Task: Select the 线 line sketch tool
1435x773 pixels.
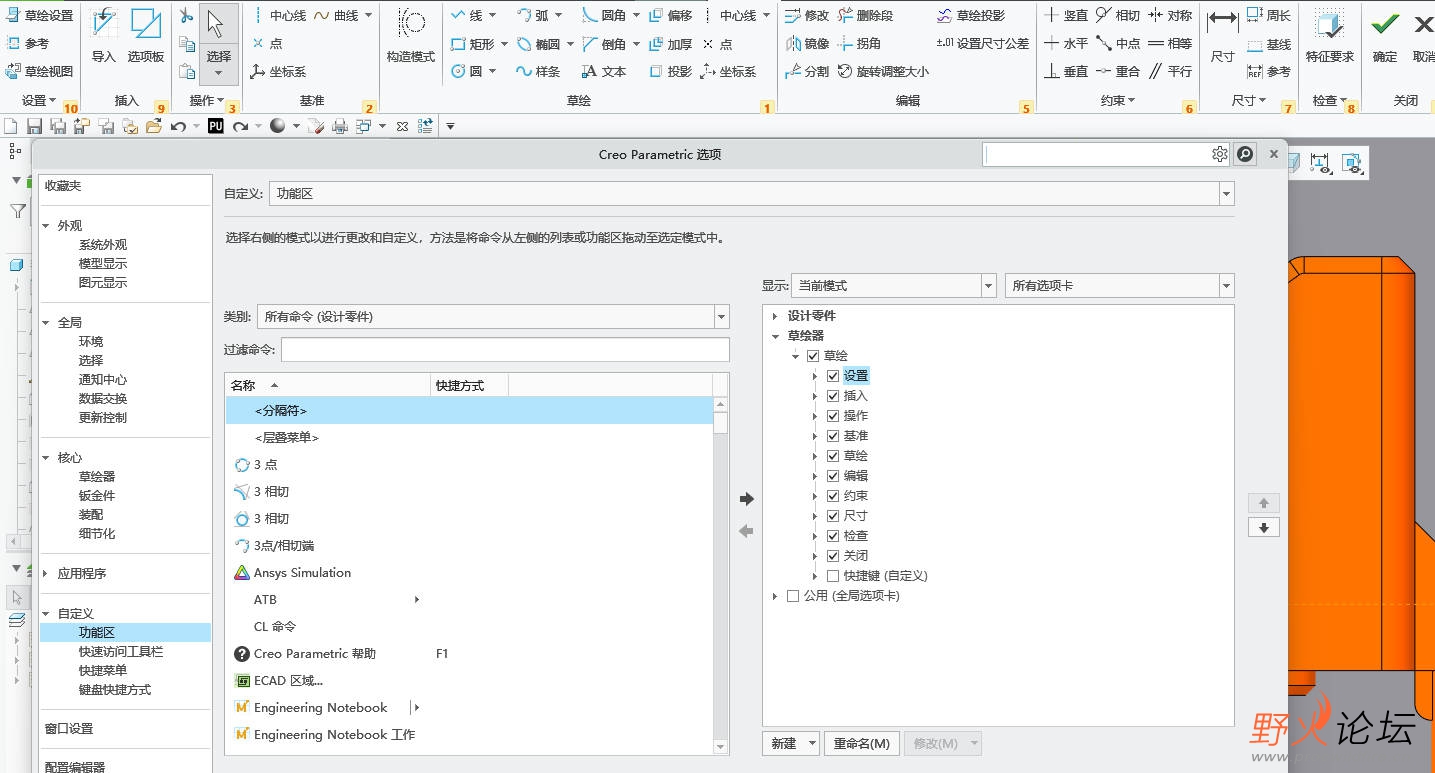Action: pyautogui.click(x=467, y=16)
